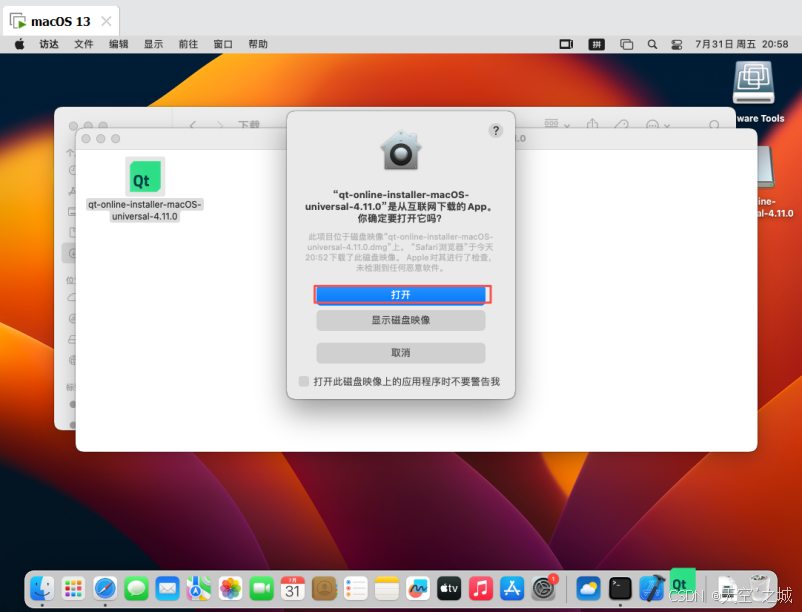Open the 帮助 menu
The height and width of the screenshot is (612, 802).
[258, 44]
